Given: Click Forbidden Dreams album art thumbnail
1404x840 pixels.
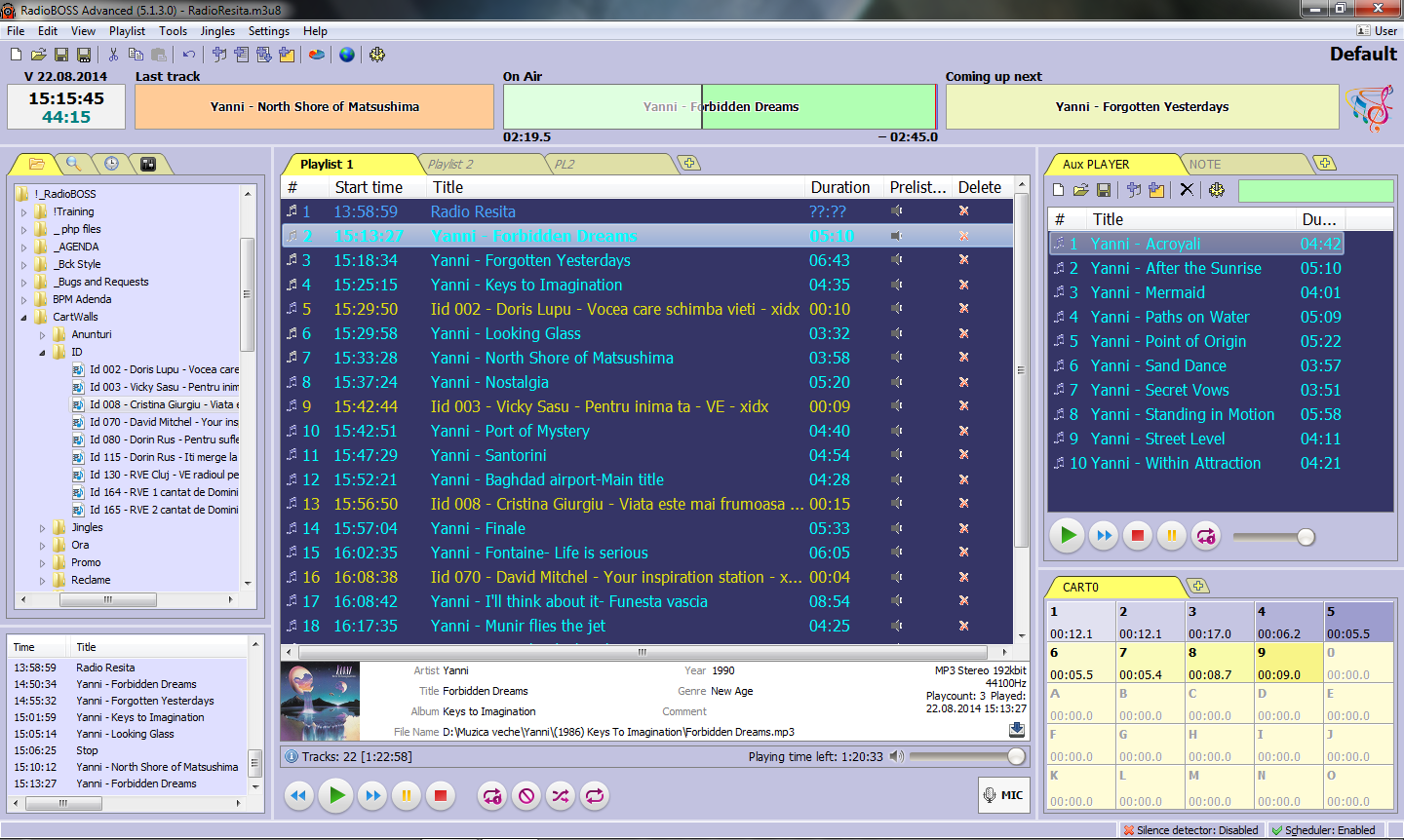Looking at the screenshot, I should tap(320, 702).
